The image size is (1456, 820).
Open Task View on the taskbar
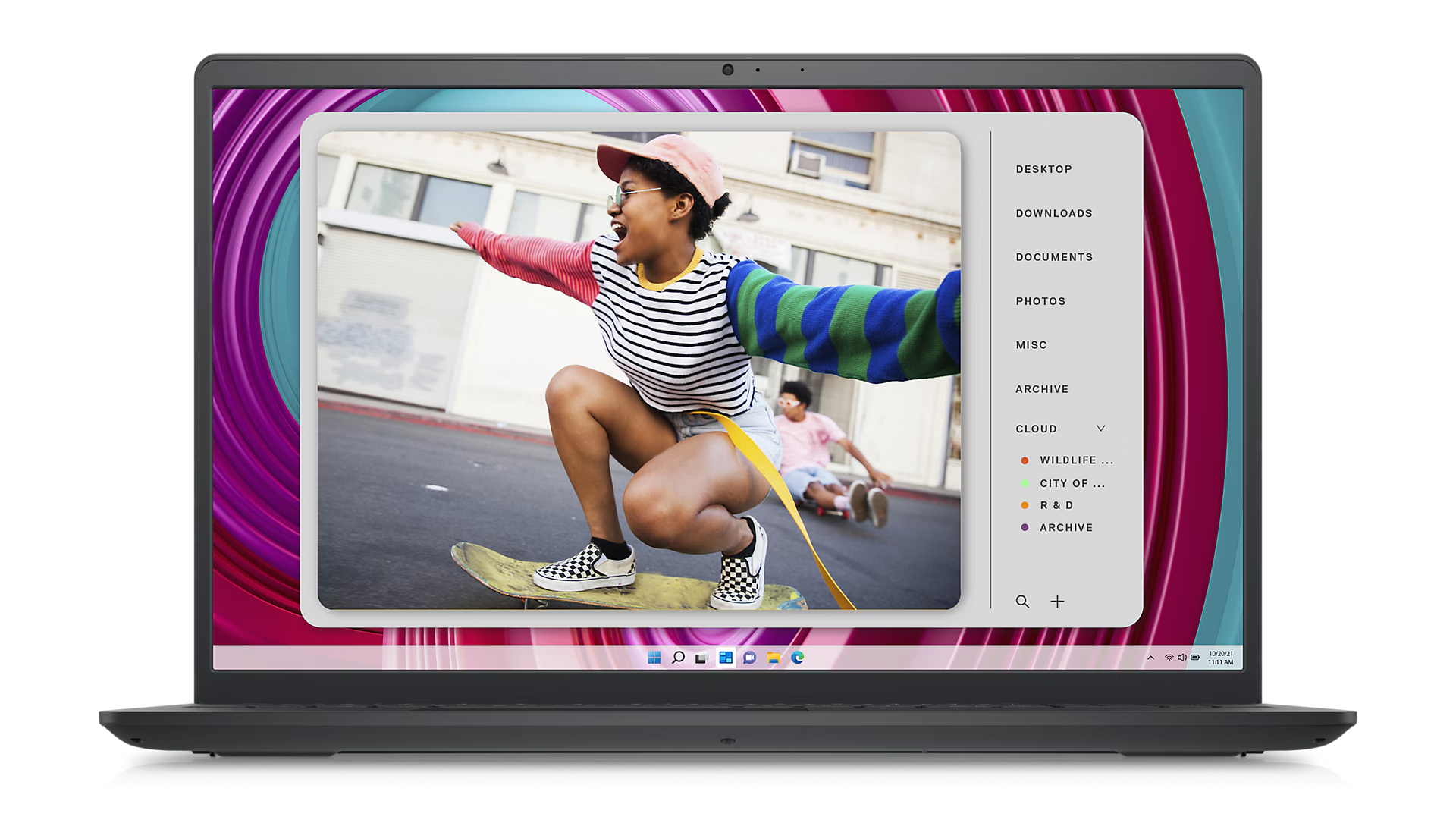(x=701, y=658)
